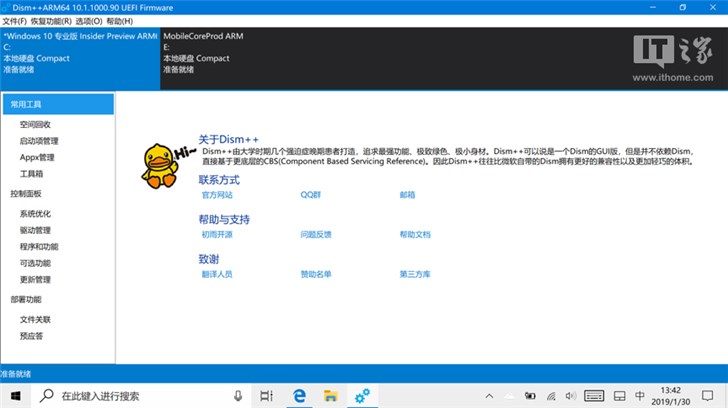Screen dimensions: 728x408
Task: Show hidden tray icons chevron
Action: click(489, 396)
